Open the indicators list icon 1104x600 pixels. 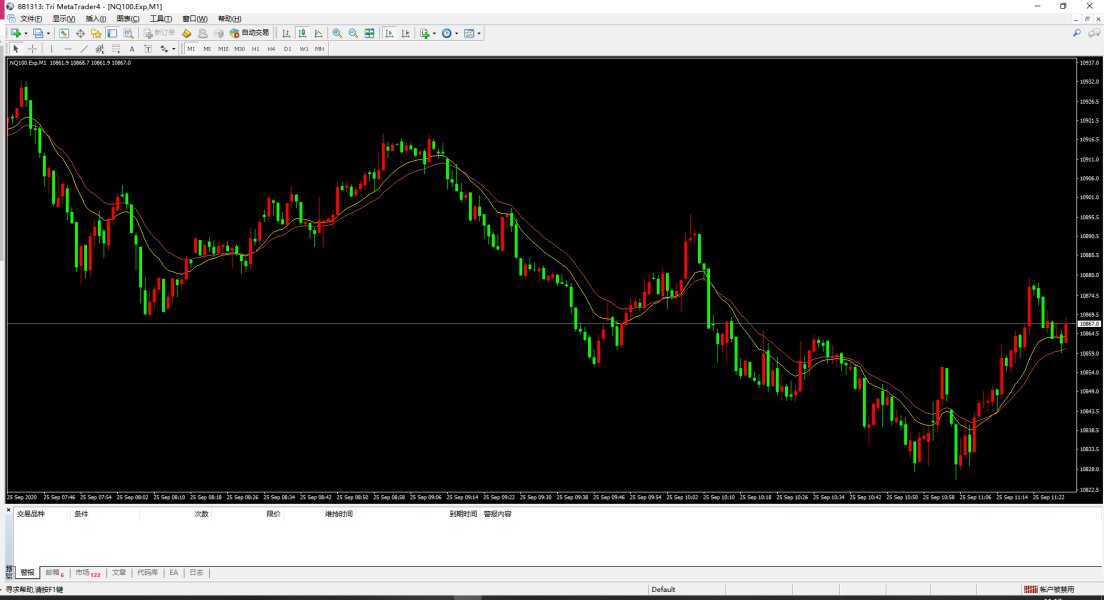tap(425, 33)
